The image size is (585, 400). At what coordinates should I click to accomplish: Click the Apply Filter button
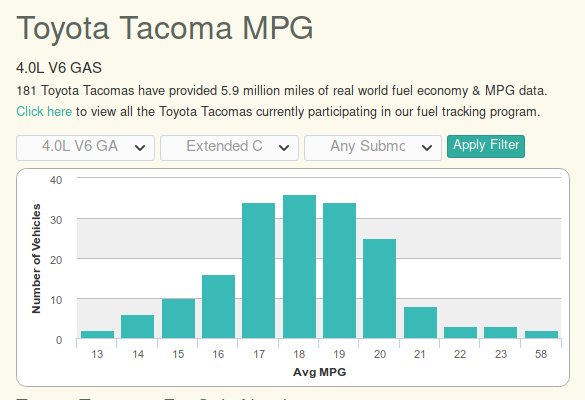tap(486, 146)
